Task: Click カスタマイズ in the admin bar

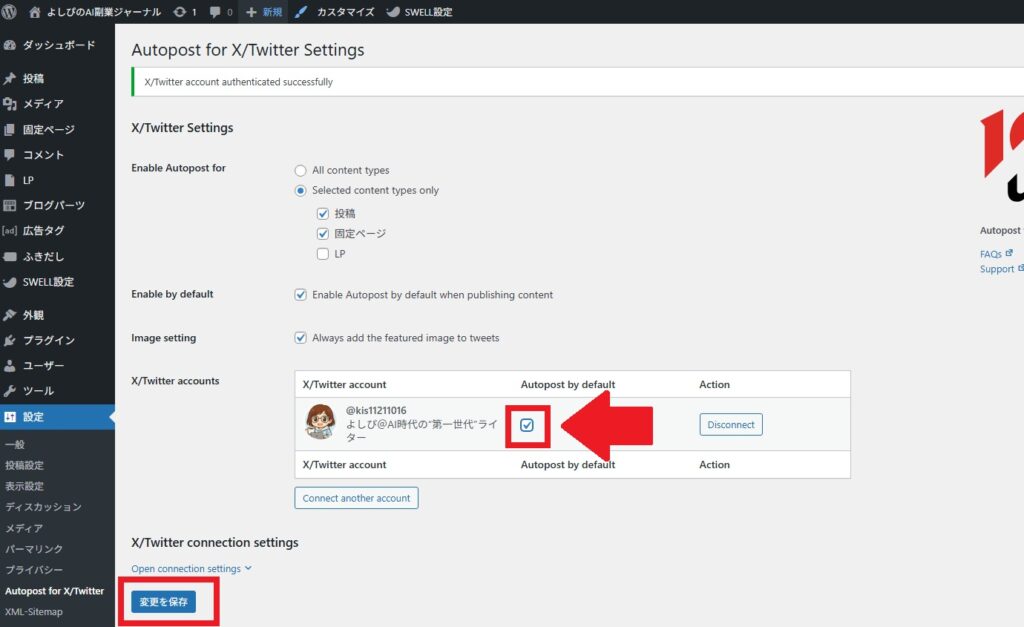Action: pos(345,12)
